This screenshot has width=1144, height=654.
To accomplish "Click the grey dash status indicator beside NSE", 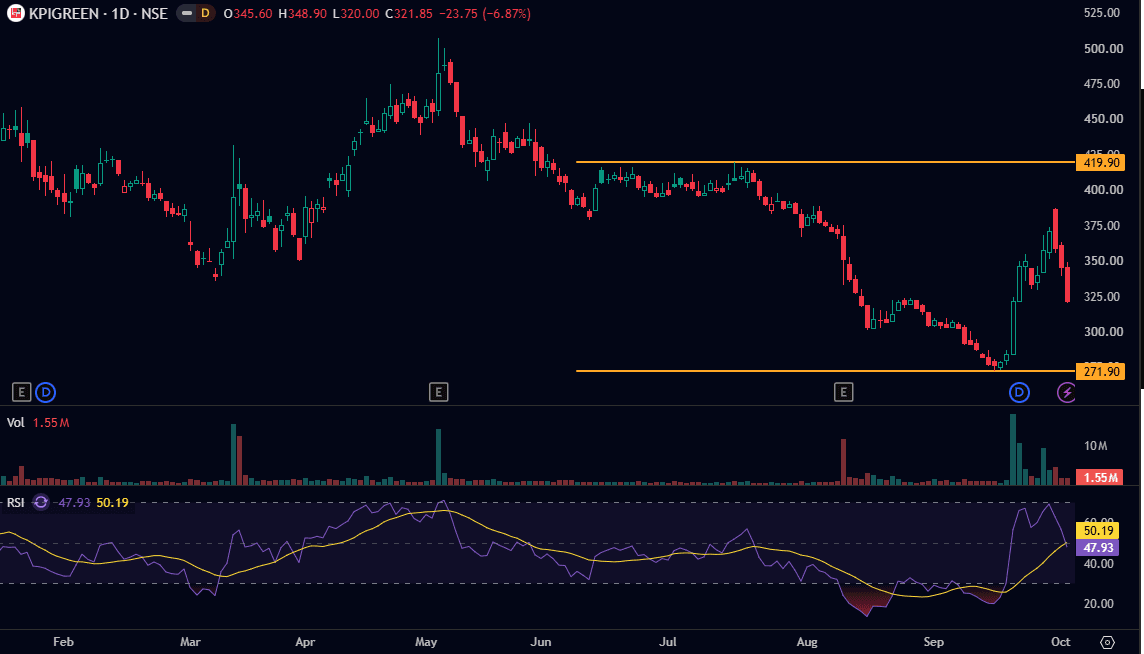I will tap(188, 13).
